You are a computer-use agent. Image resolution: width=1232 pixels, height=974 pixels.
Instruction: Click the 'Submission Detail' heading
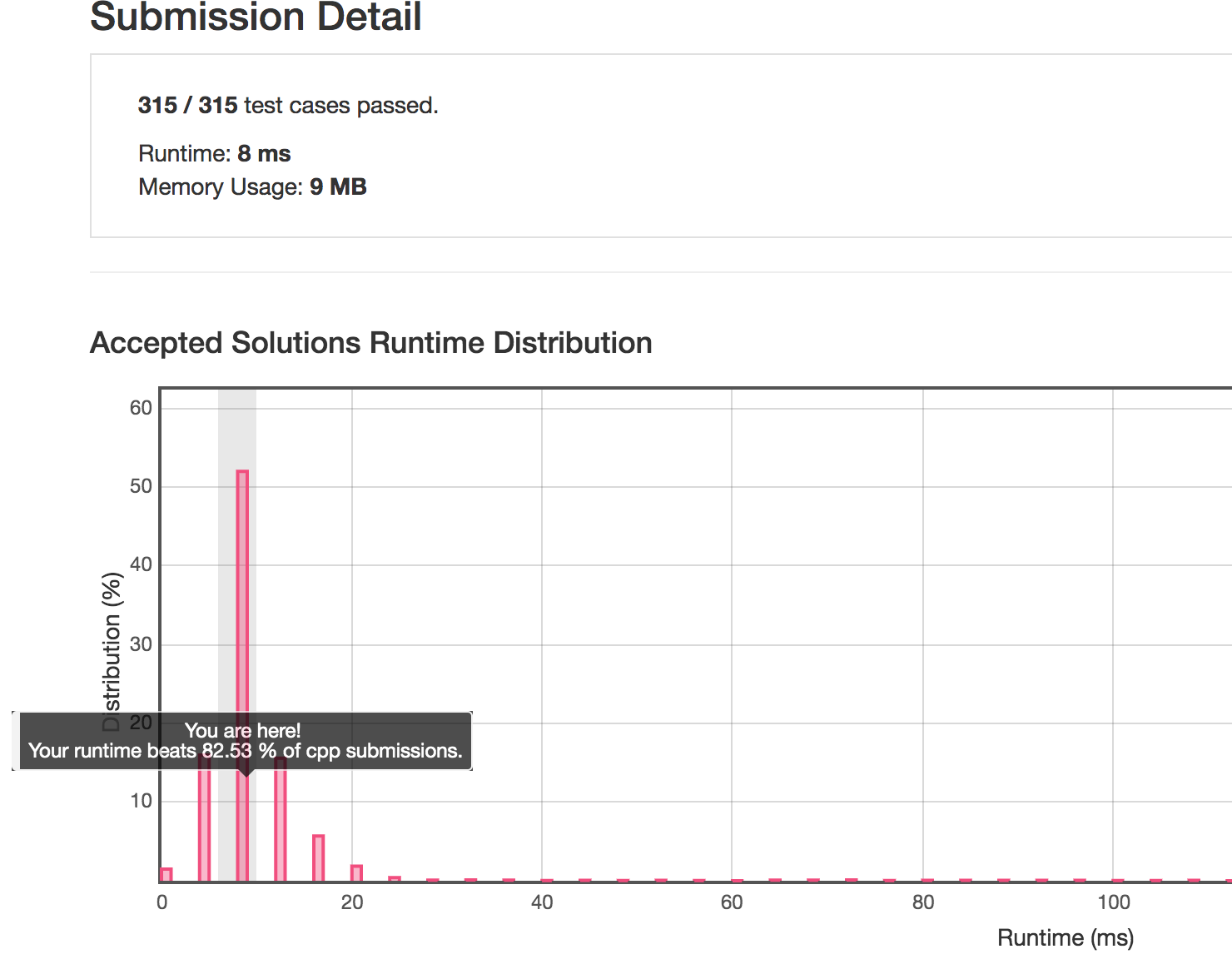(x=256, y=17)
